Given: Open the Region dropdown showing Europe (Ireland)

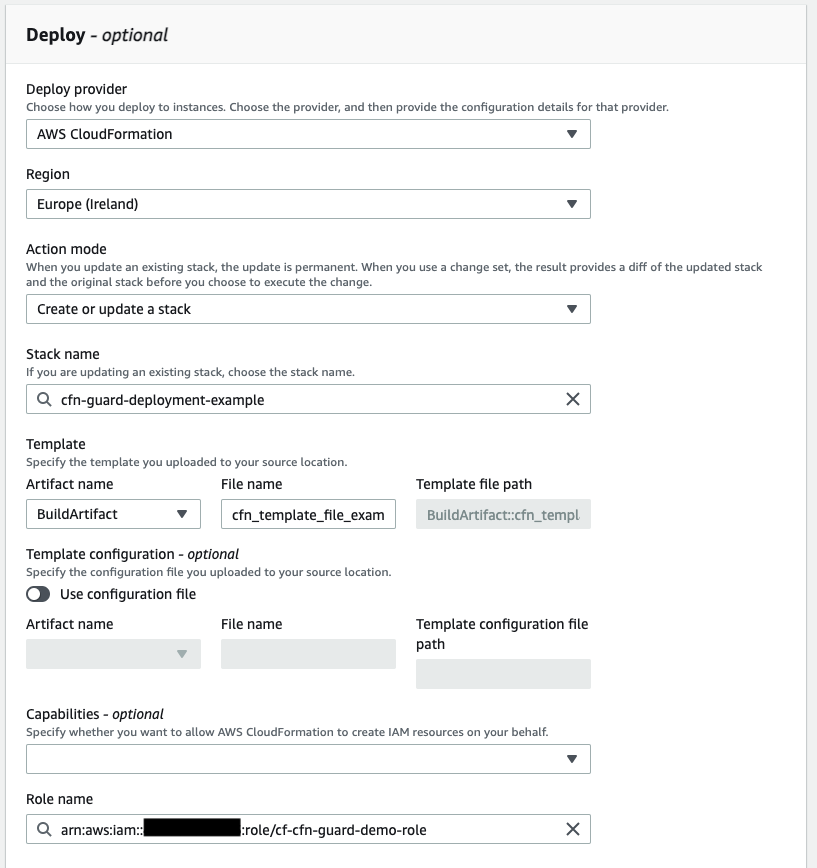Looking at the screenshot, I should coord(308,204).
